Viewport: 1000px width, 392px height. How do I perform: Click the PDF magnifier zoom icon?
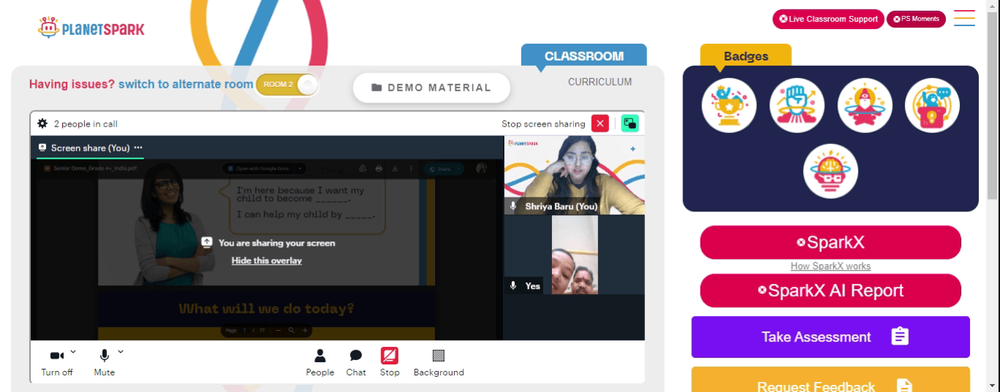point(291,330)
